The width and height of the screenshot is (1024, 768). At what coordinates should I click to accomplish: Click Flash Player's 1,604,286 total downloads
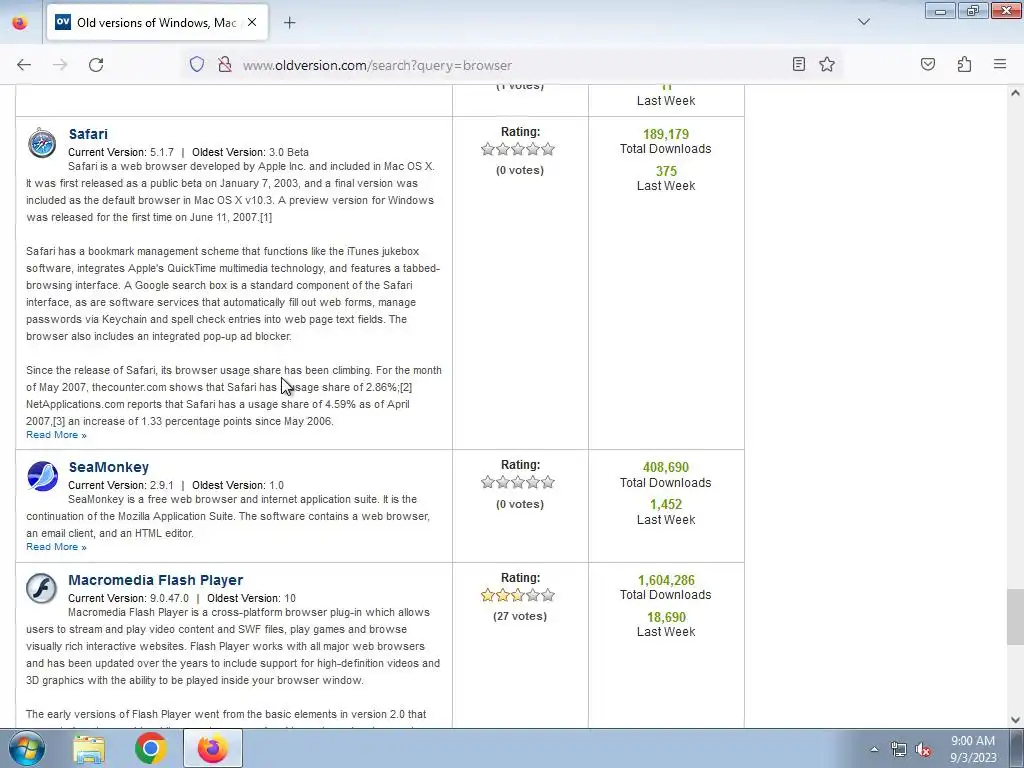click(x=666, y=581)
